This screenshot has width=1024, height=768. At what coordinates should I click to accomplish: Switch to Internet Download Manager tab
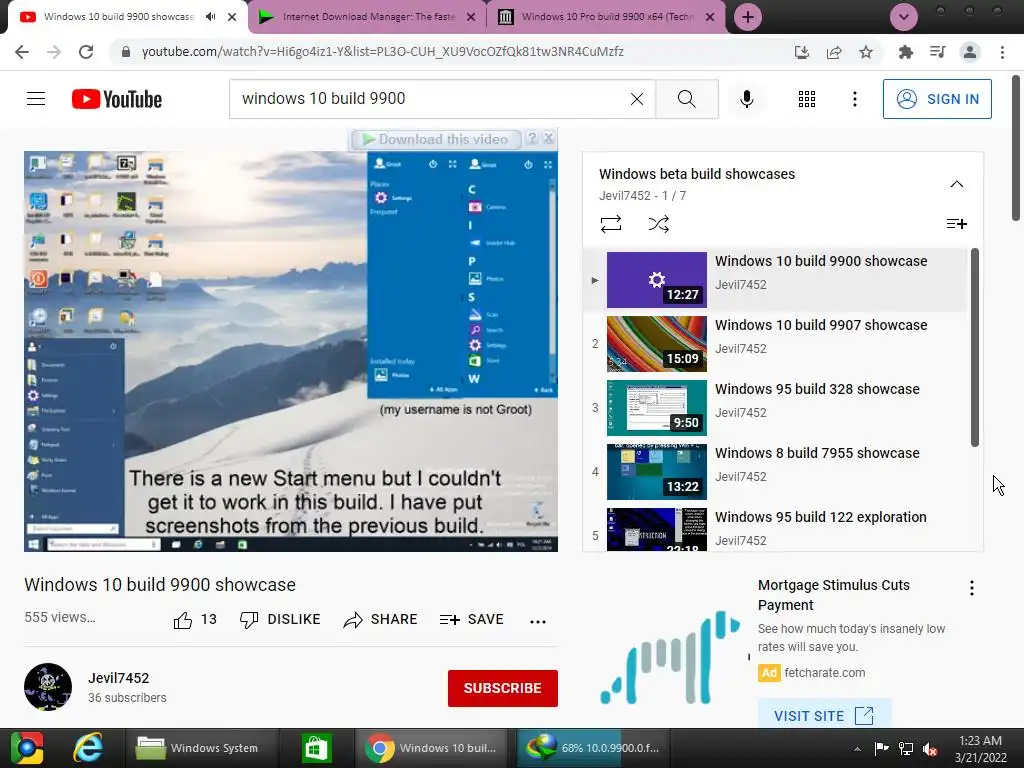[x=367, y=17]
